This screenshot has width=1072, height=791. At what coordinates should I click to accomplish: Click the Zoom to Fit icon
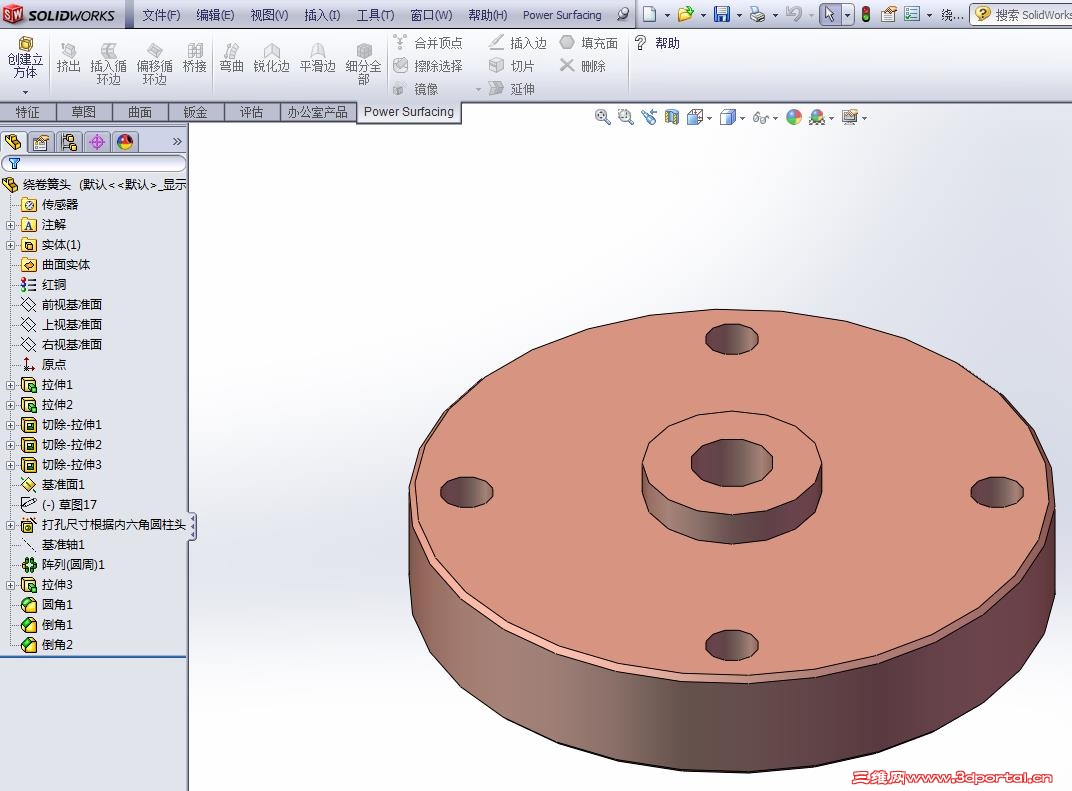tap(602, 118)
